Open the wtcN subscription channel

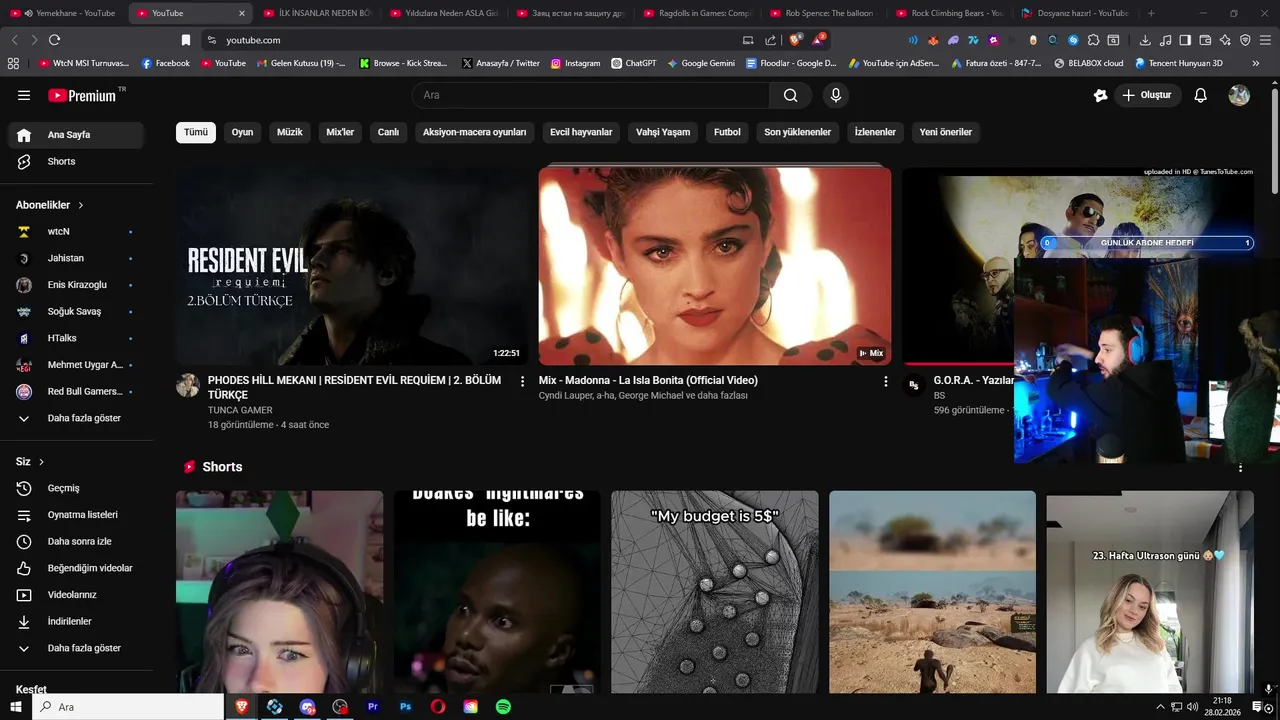pos(78,231)
